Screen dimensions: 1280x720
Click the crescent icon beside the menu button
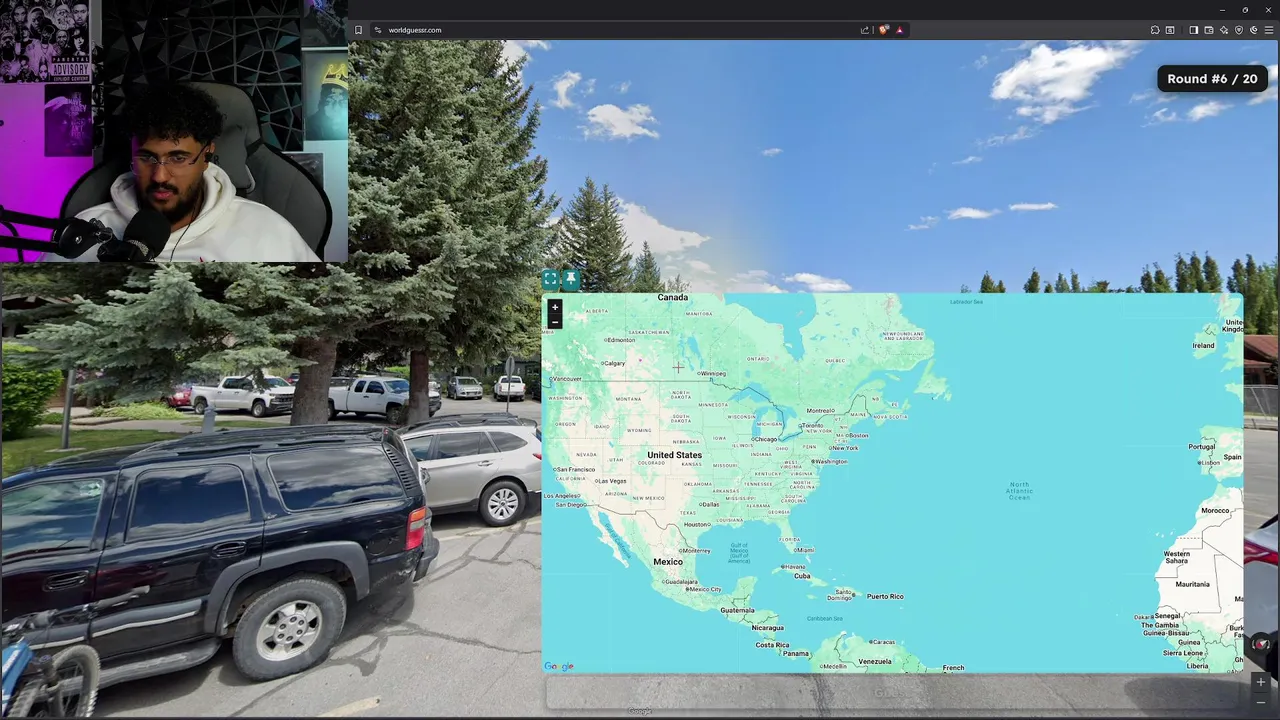[1254, 30]
